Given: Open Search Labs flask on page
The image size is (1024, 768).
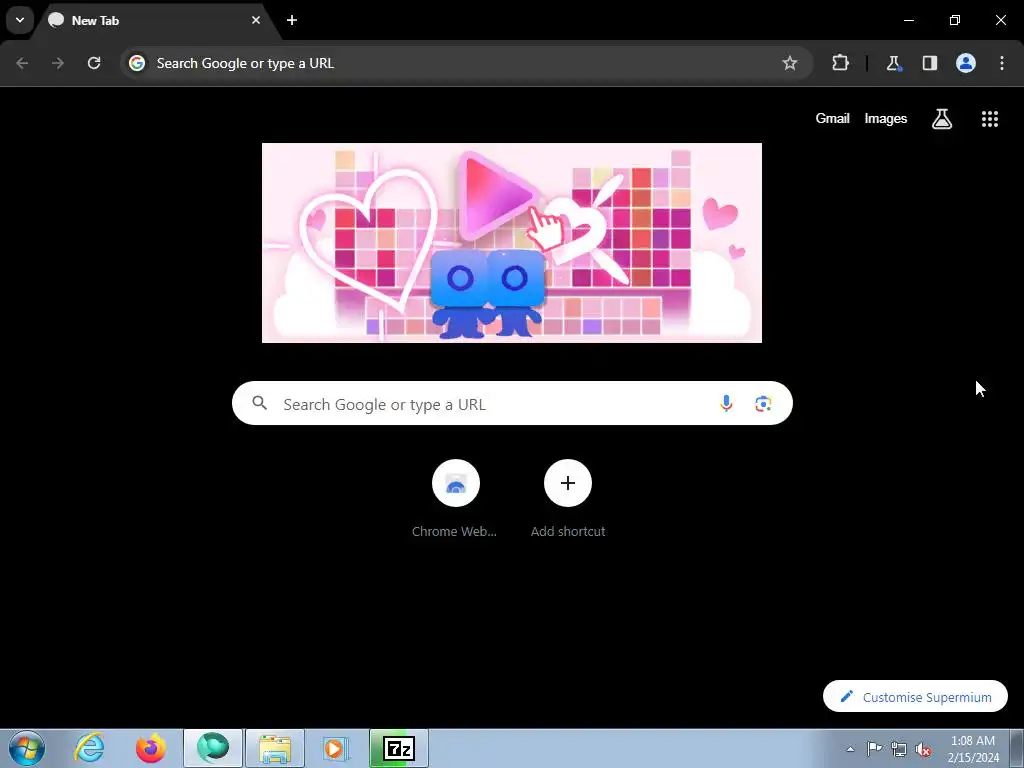Looking at the screenshot, I should [x=942, y=119].
